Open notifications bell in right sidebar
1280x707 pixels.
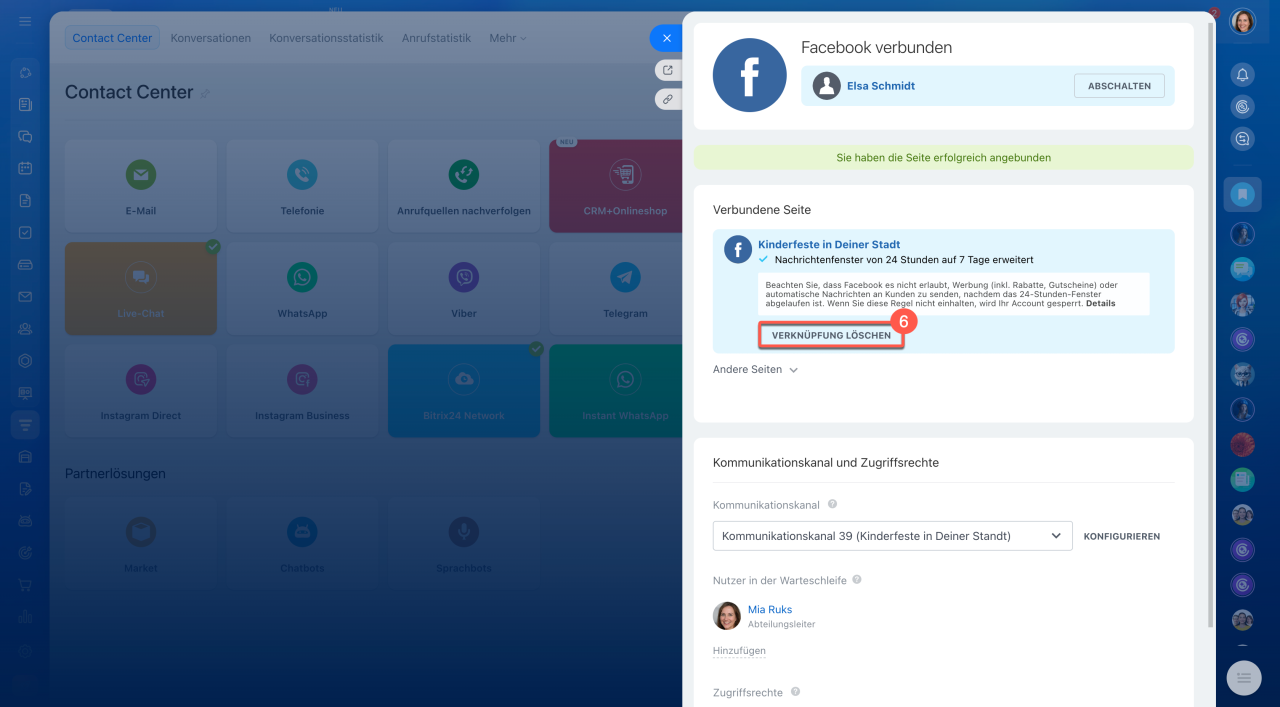1242,75
